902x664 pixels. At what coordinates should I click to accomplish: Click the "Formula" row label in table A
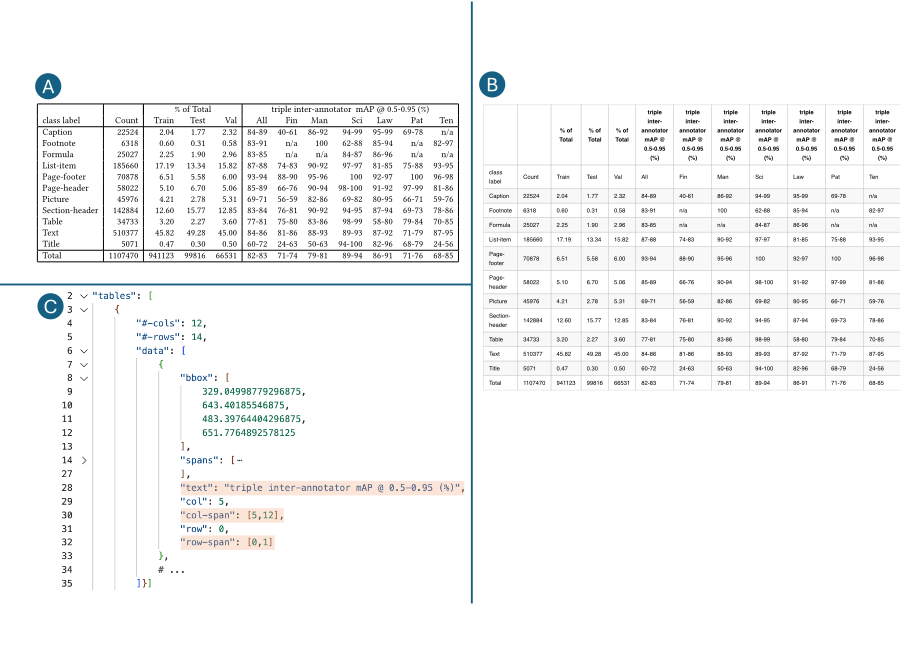58,154
